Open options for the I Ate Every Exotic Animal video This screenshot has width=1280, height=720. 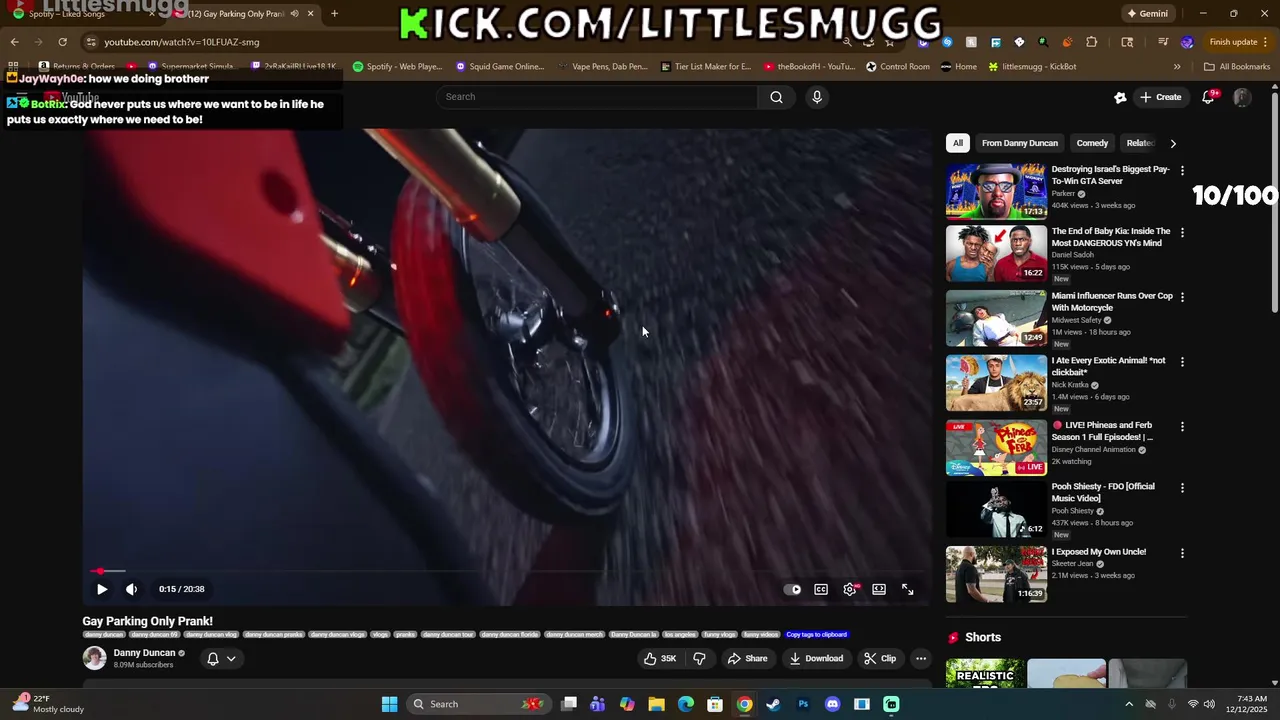(1182, 362)
